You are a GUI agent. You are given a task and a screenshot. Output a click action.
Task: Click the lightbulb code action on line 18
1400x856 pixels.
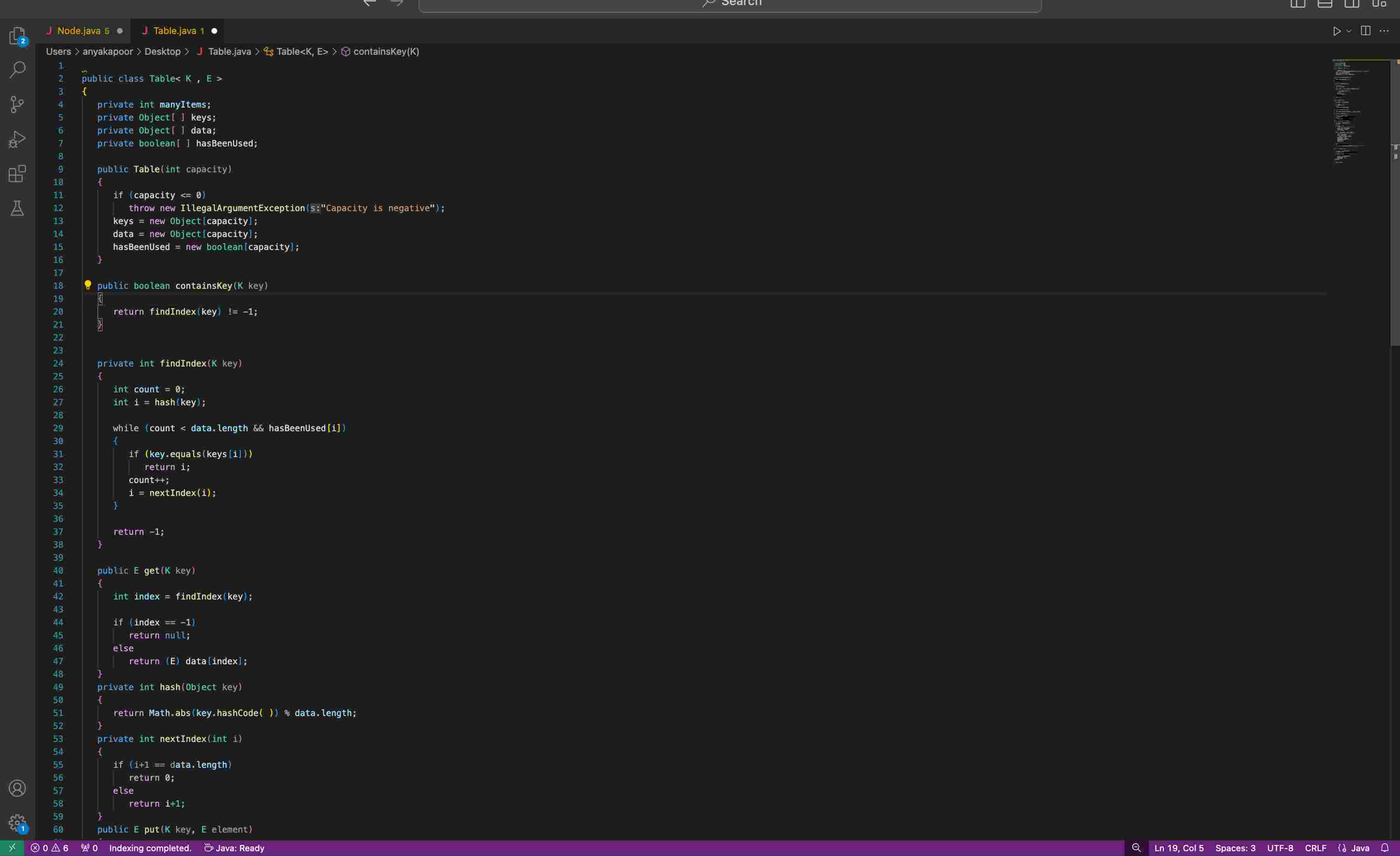pyautogui.click(x=87, y=285)
